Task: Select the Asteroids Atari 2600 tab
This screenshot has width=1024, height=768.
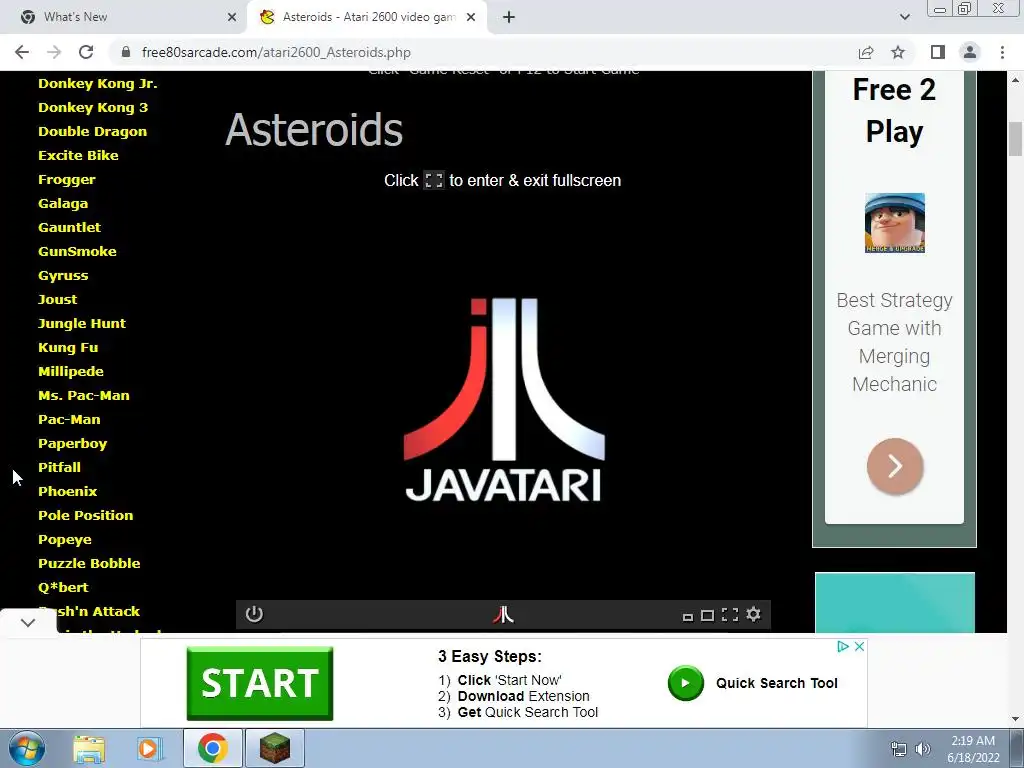Action: pos(368,17)
